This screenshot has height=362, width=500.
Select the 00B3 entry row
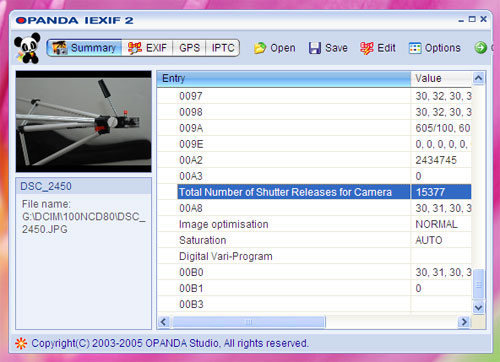coord(314,304)
